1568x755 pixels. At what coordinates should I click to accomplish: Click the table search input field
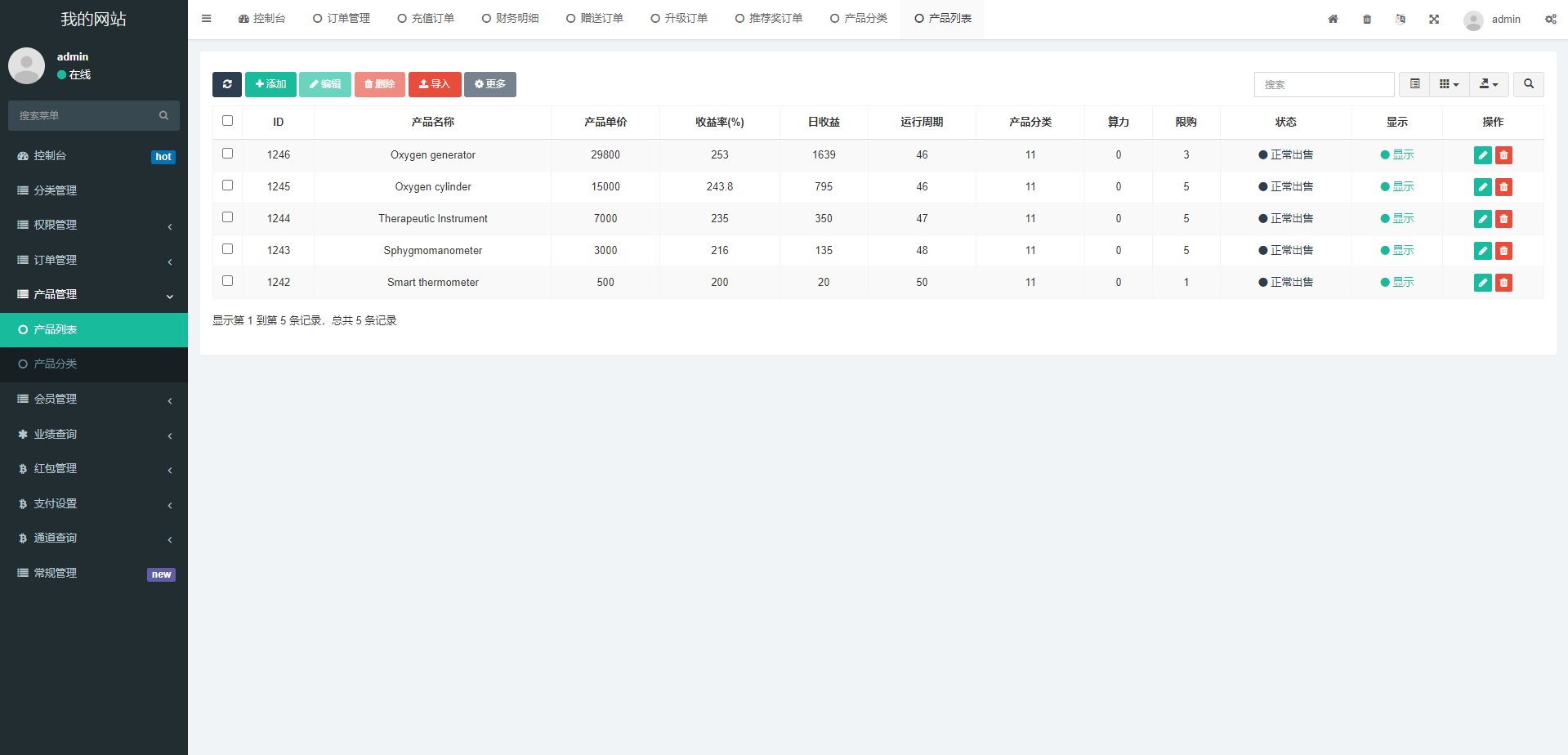1324,84
